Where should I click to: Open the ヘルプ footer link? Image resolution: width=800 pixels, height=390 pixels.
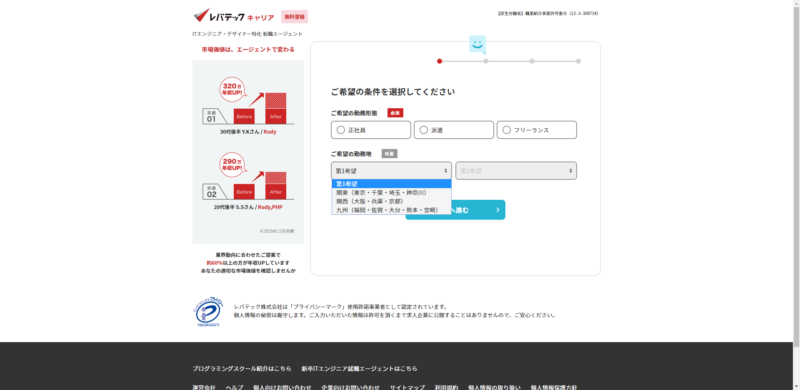coord(234,387)
